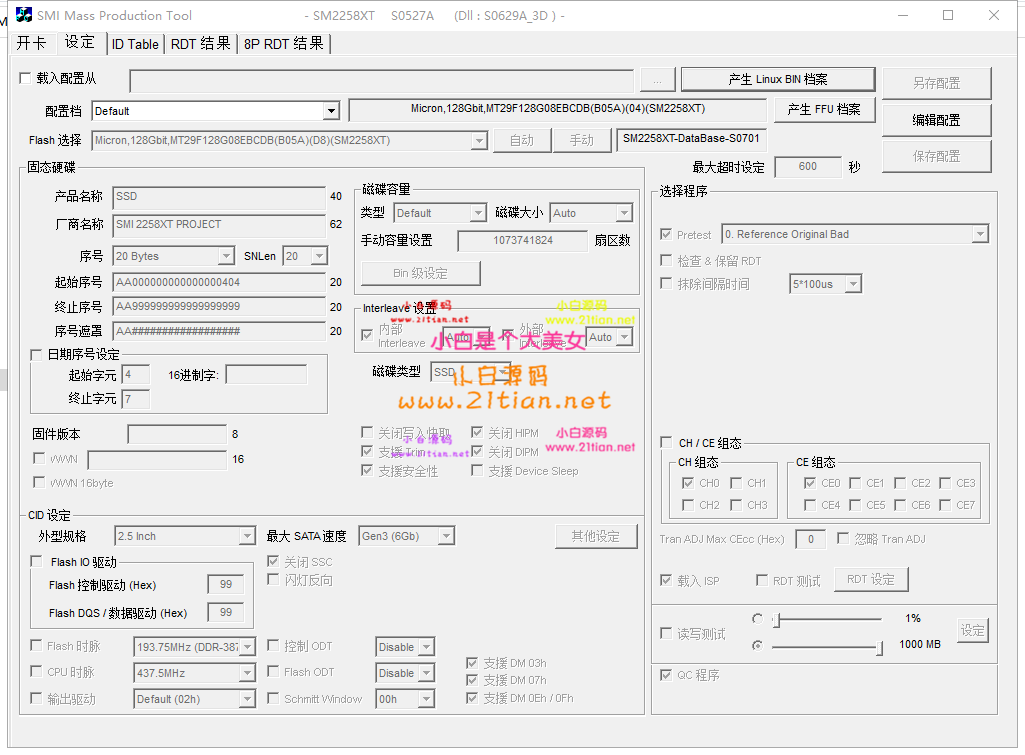Click the 产品名称 SSD field

(218, 196)
